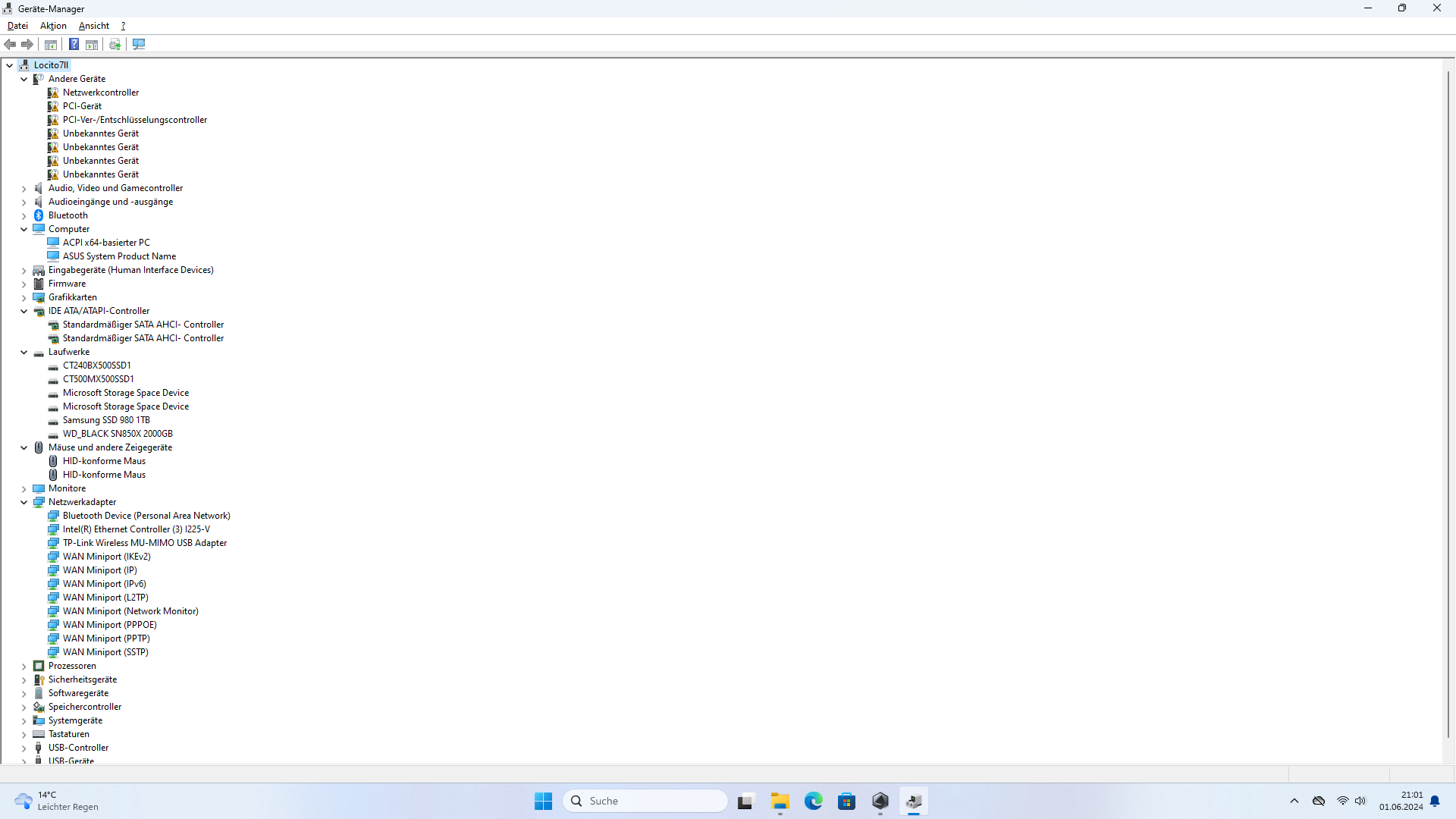The image size is (1456, 819).
Task: Select Samsung SSD 980 1TB
Action: pos(106,420)
